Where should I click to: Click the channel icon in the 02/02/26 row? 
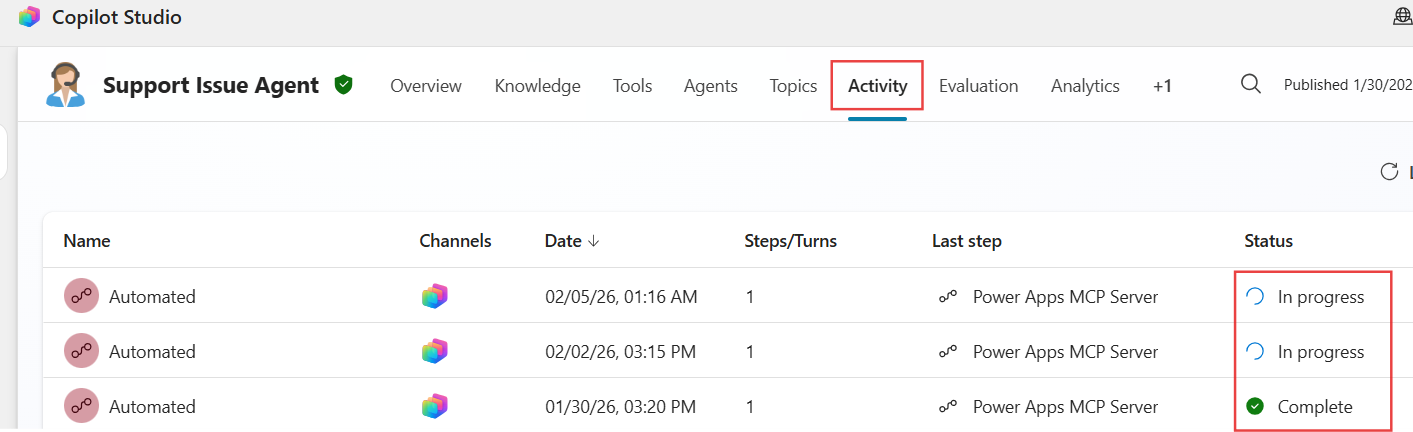click(434, 351)
